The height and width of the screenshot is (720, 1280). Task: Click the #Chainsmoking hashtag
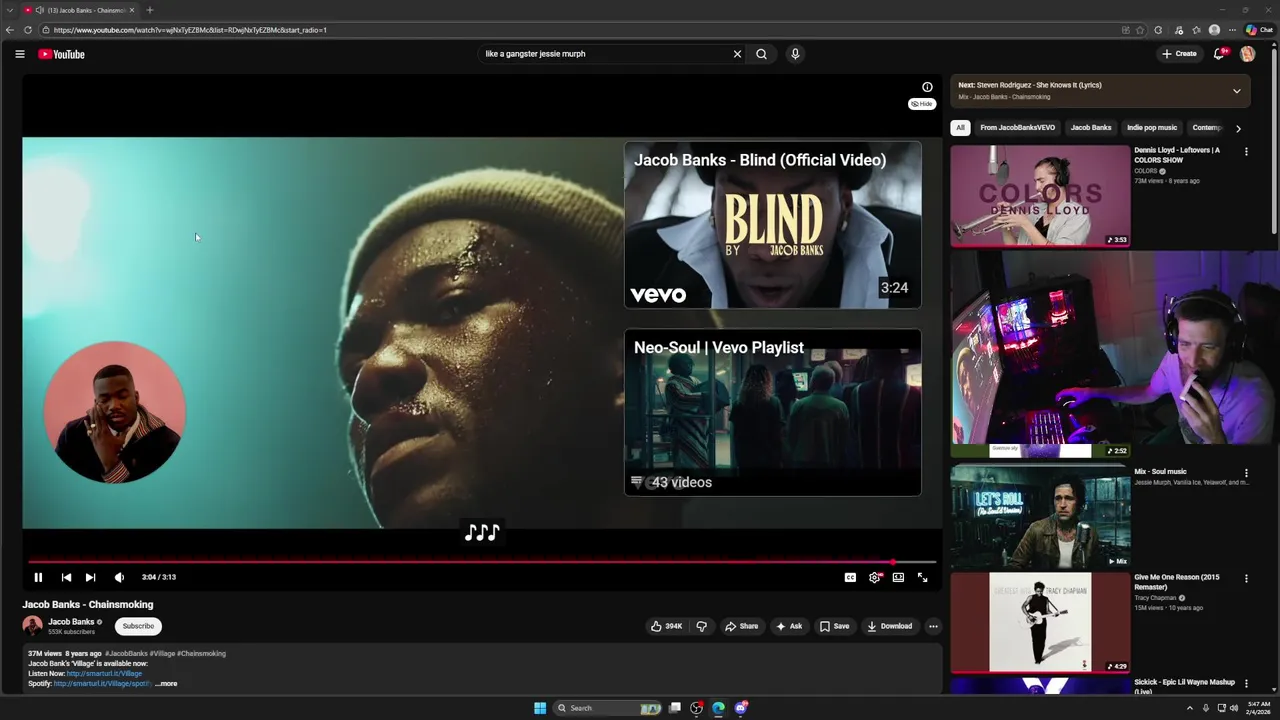[201, 654]
